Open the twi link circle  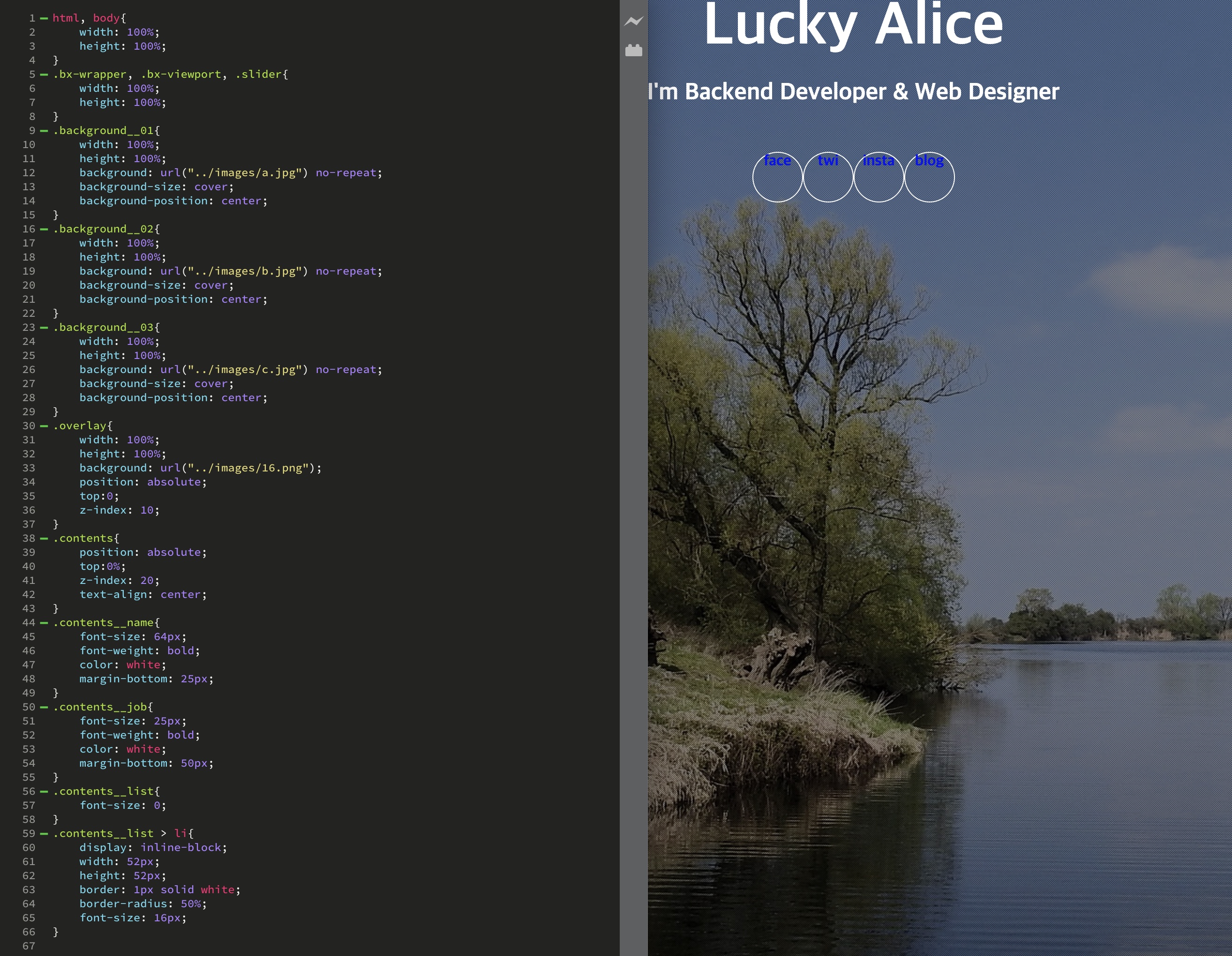click(827, 161)
